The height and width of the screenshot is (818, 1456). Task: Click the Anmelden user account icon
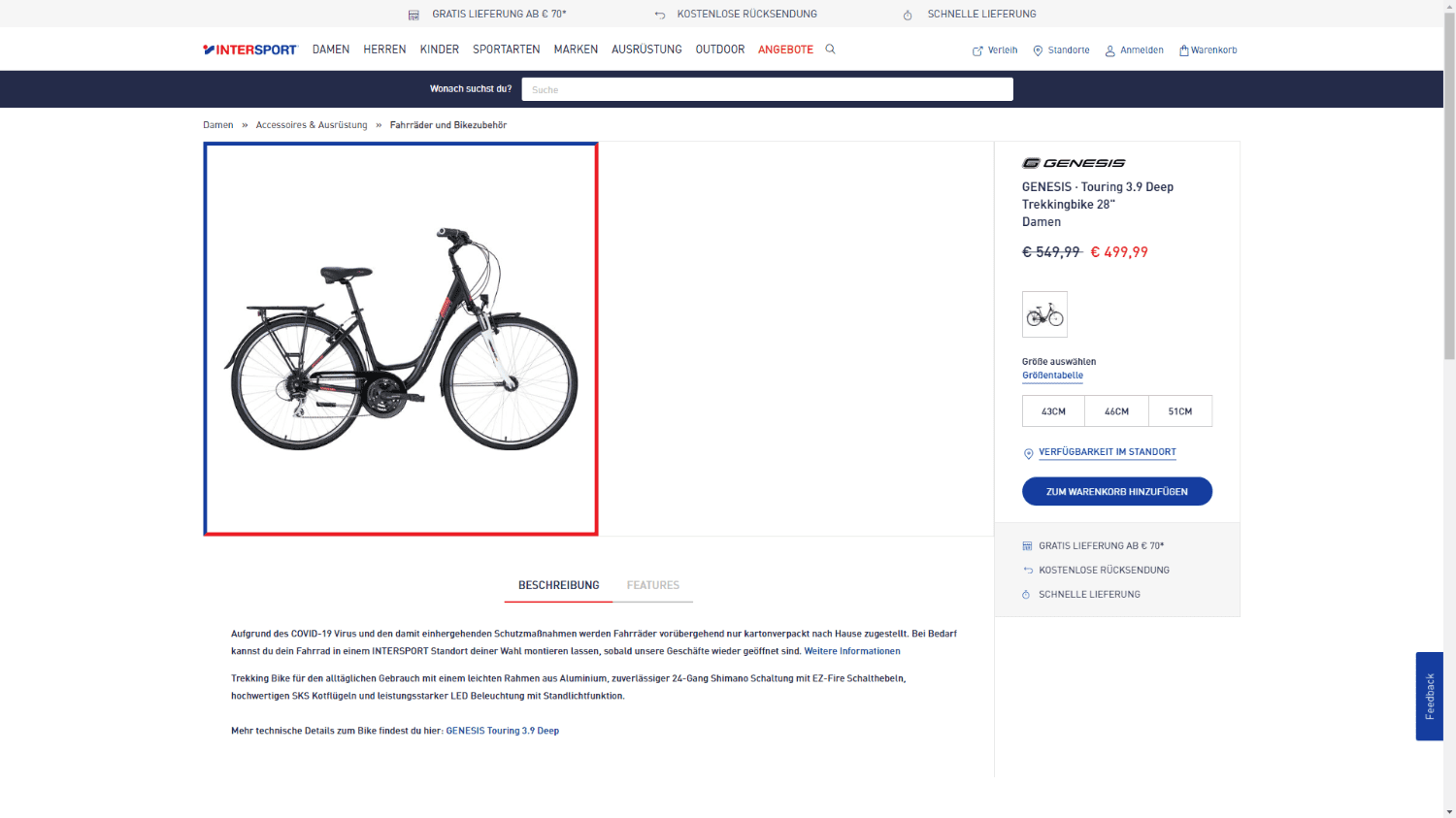pos(1109,50)
